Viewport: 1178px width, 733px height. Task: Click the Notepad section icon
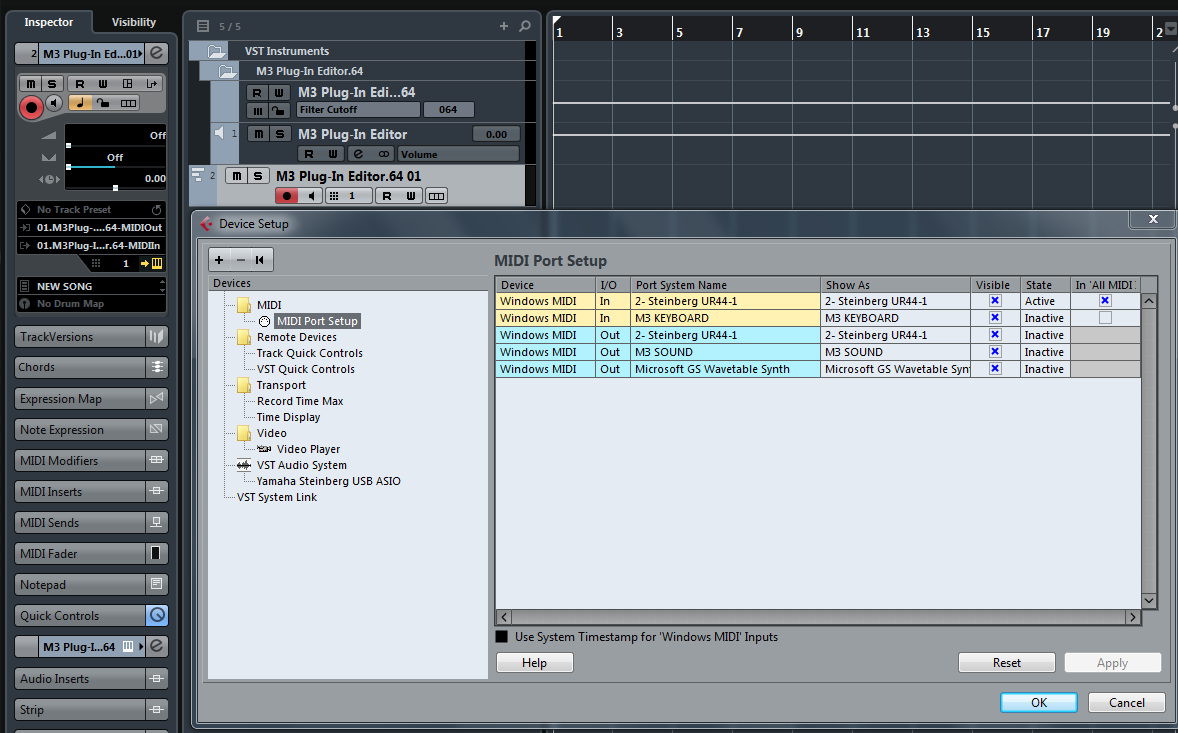pos(156,584)
